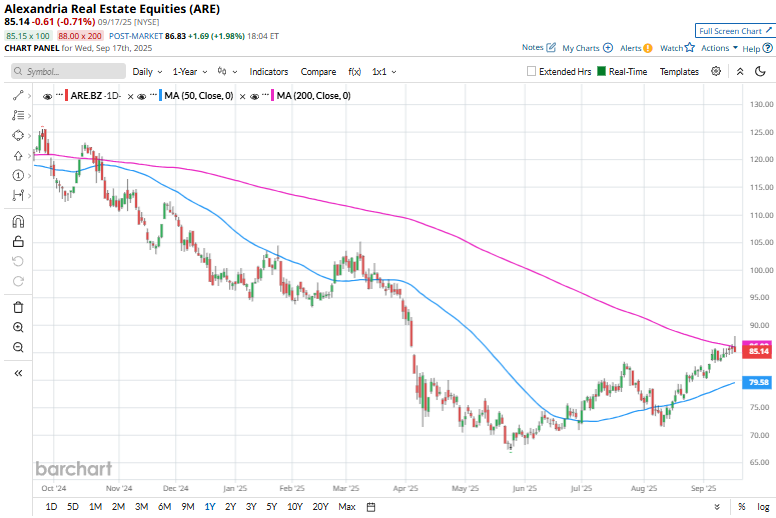Viewport: 776px width, 518px height.
Task: Click the Full Screen Chart button
Action: 735,31
